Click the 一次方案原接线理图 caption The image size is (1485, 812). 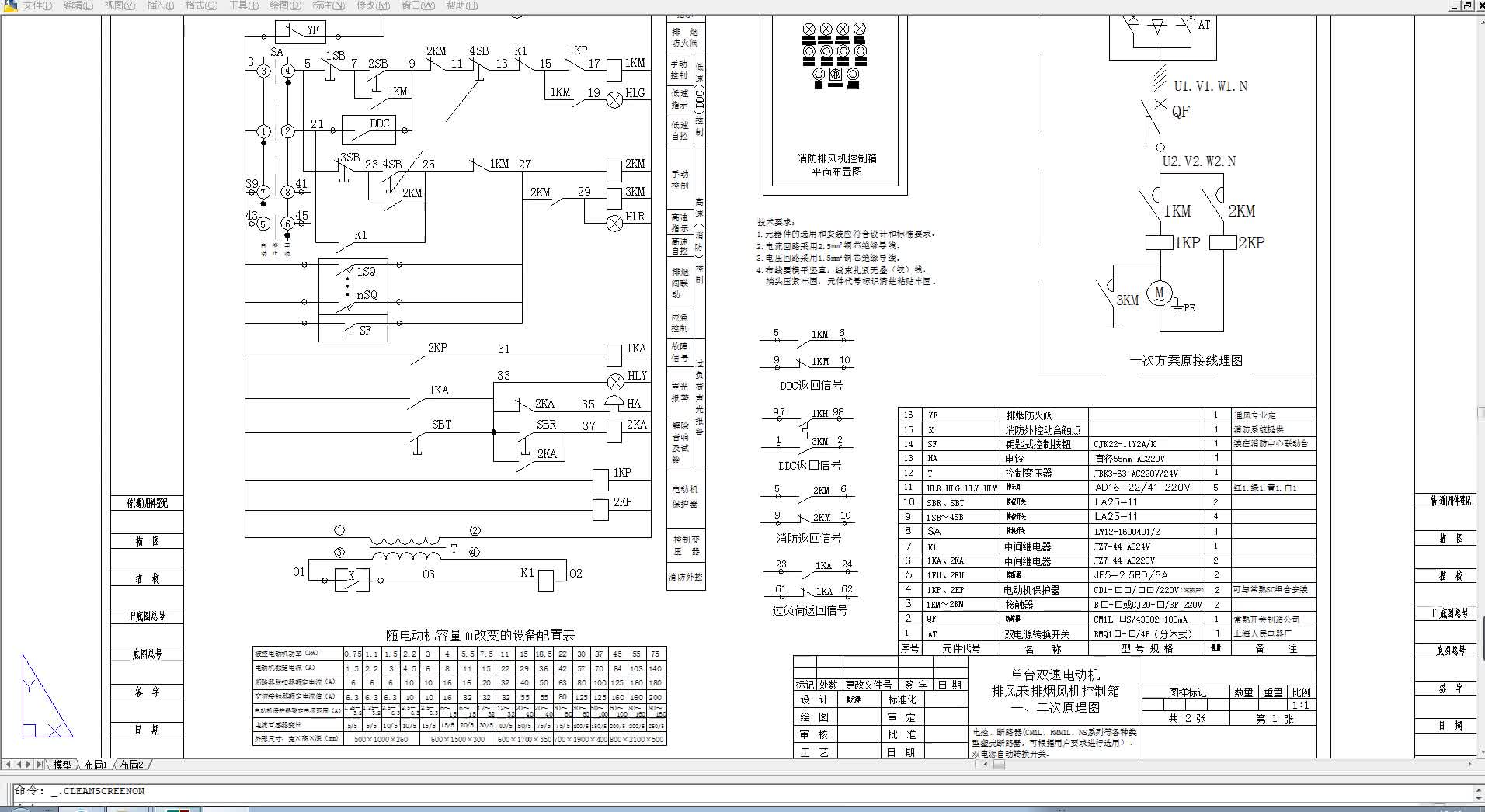(1186, 360)
